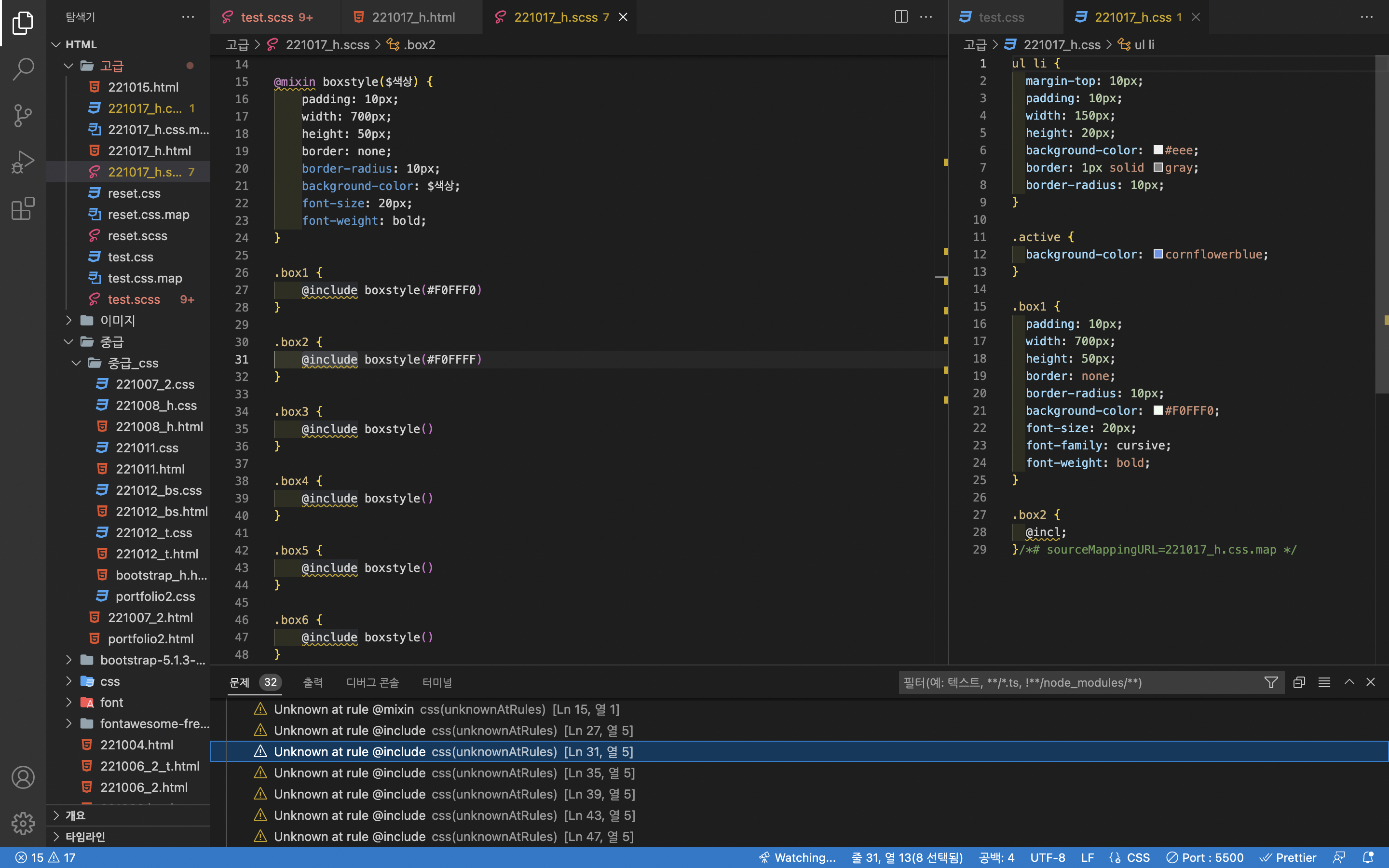Open Run and Debug view icon

[23, 162]
